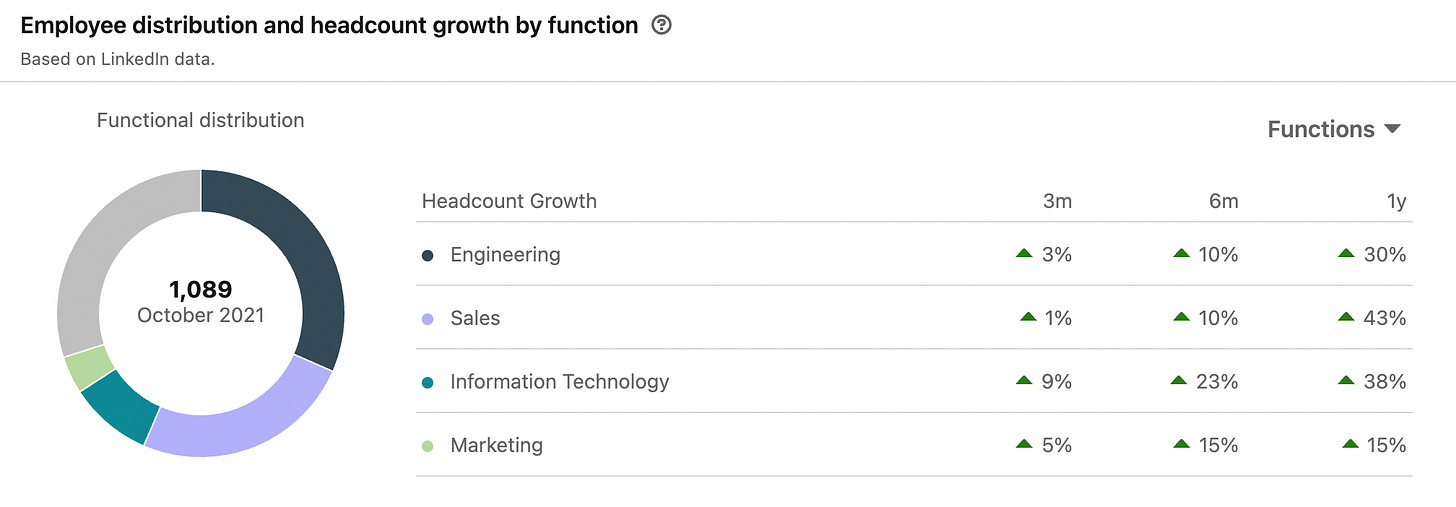The height and width of the screenshot is (507, 1456).
Task: Click the Sales purple legend dot
Action: 428,319
